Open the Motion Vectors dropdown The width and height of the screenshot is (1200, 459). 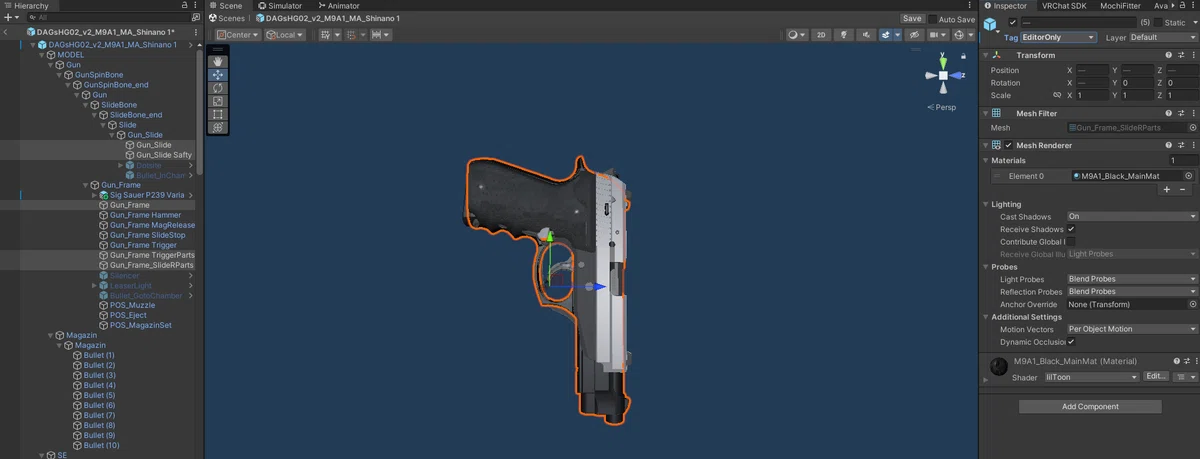tap(1131, 329)
